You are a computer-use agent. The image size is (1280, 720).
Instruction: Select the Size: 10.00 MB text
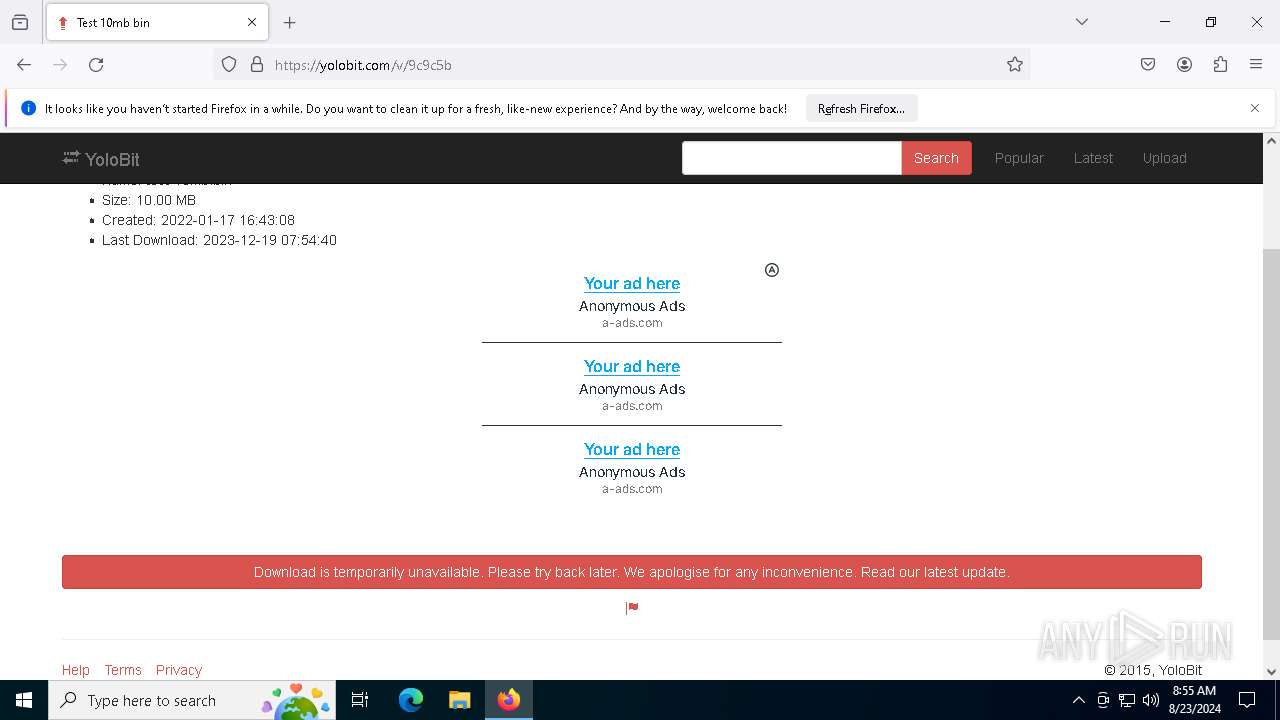point(149,200)
